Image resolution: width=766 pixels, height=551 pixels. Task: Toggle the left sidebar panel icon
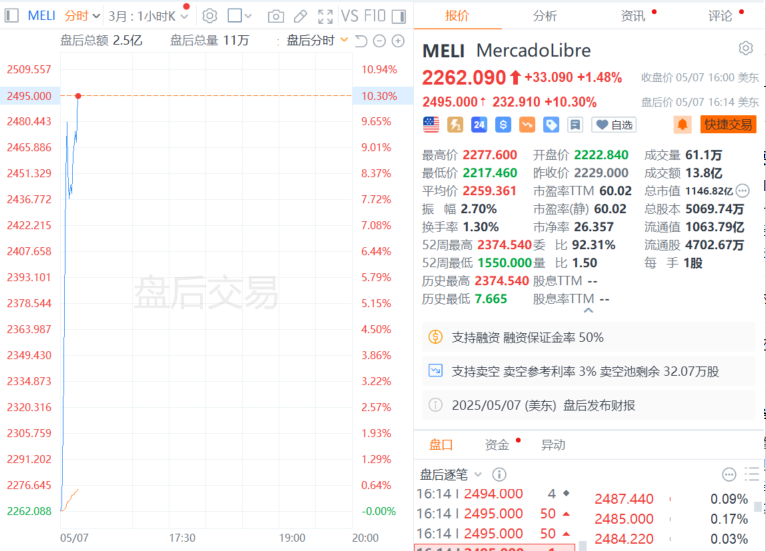point(11,16)
